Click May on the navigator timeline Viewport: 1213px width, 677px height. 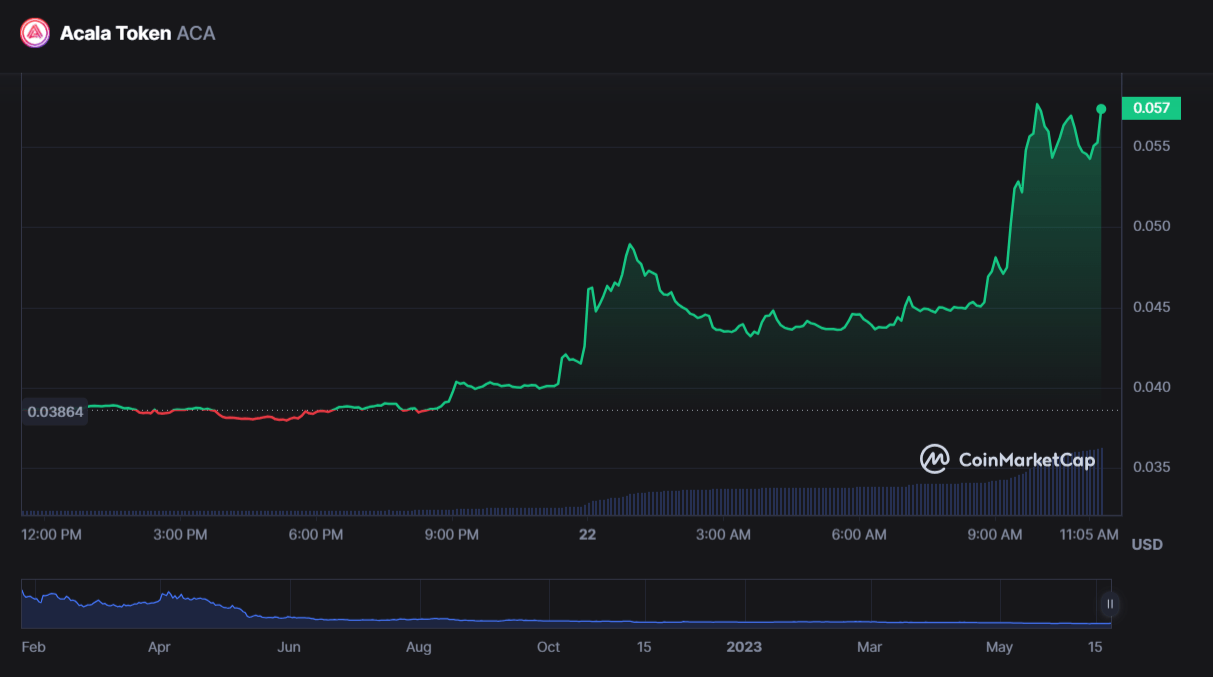point(1000,647)
